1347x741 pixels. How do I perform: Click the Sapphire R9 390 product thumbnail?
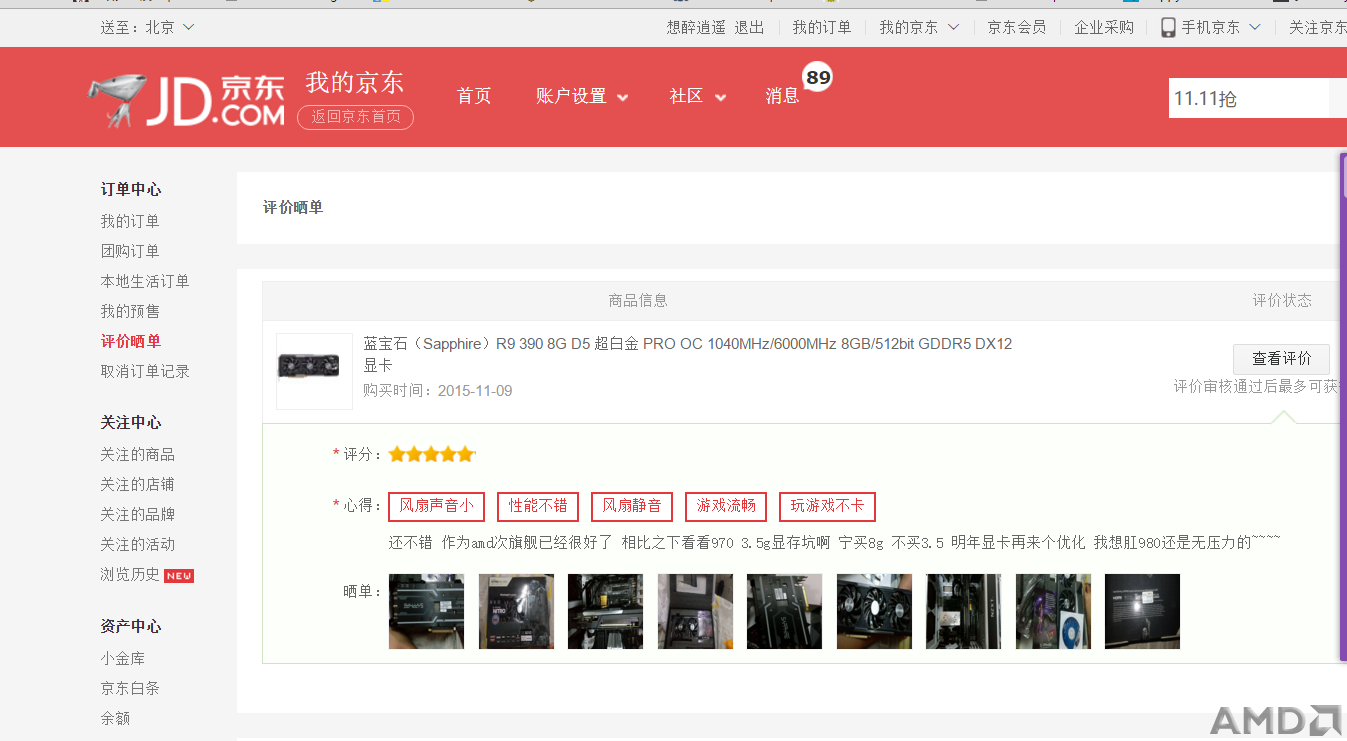[314, 371]
